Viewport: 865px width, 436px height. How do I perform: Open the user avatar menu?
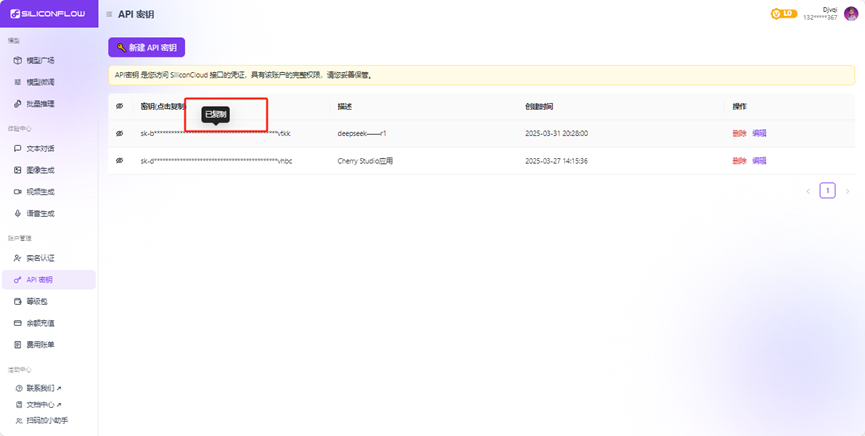point(851,13)
